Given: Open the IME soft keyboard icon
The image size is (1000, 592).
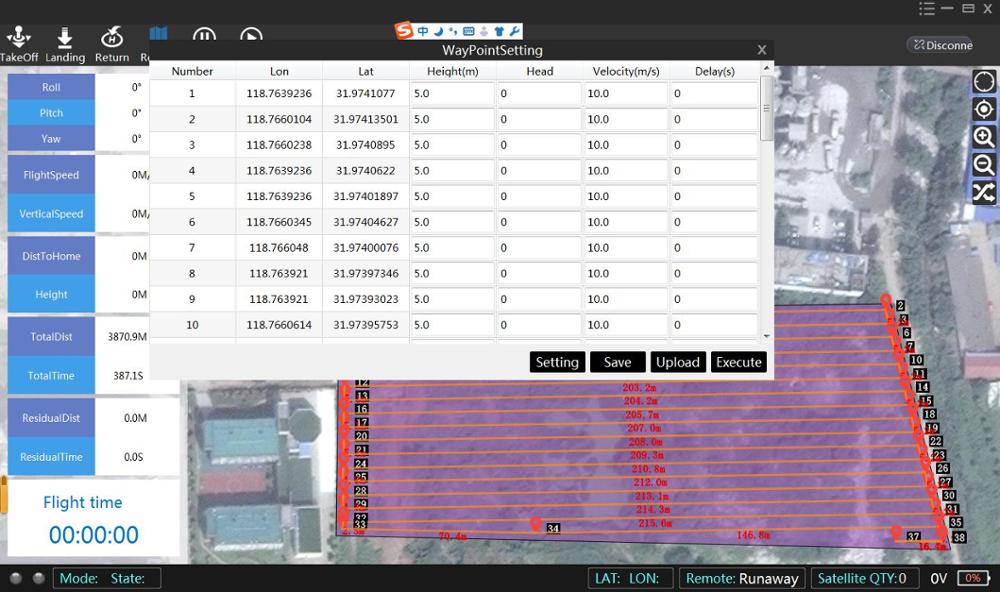Looking at the screenshot, I should (x=468, y=31).
